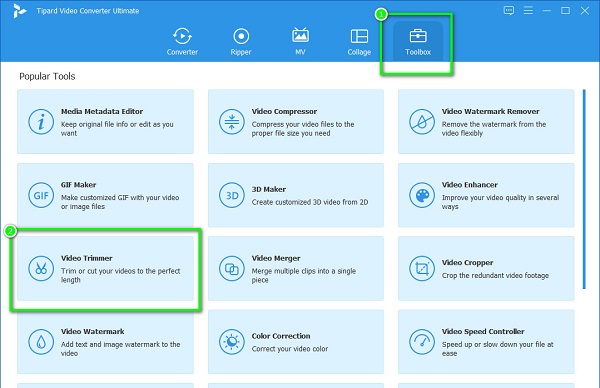Close the Tipard Video Converter window
600x388 pixels.
click(x=585, y=11)
